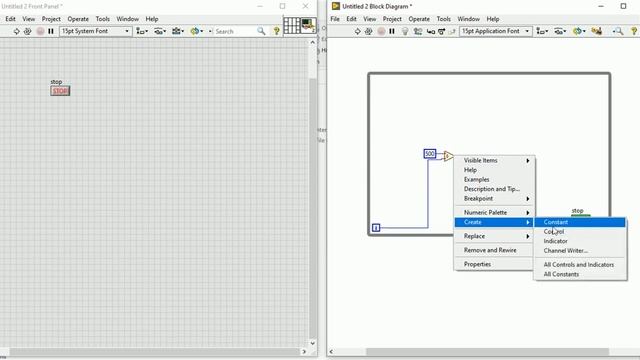Open Block Diagram Tools menu
The height and width of the screenshot is (360, 640).
443,19
